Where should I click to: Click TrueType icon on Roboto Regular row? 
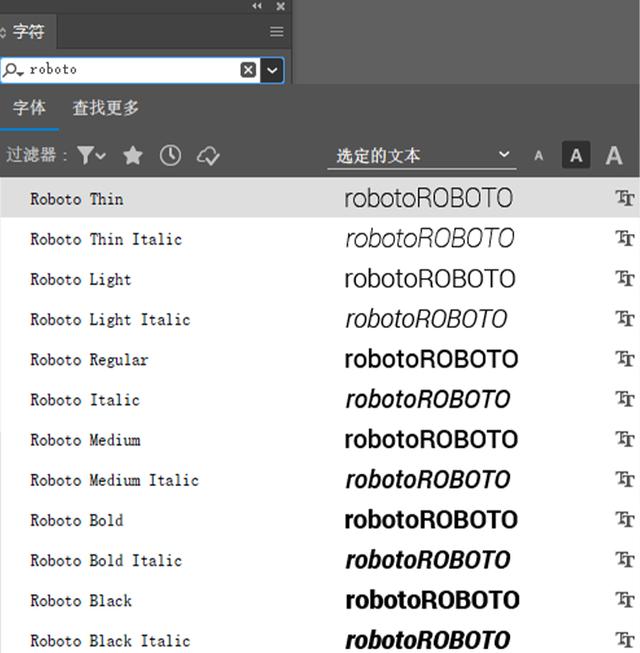(625, 359)
